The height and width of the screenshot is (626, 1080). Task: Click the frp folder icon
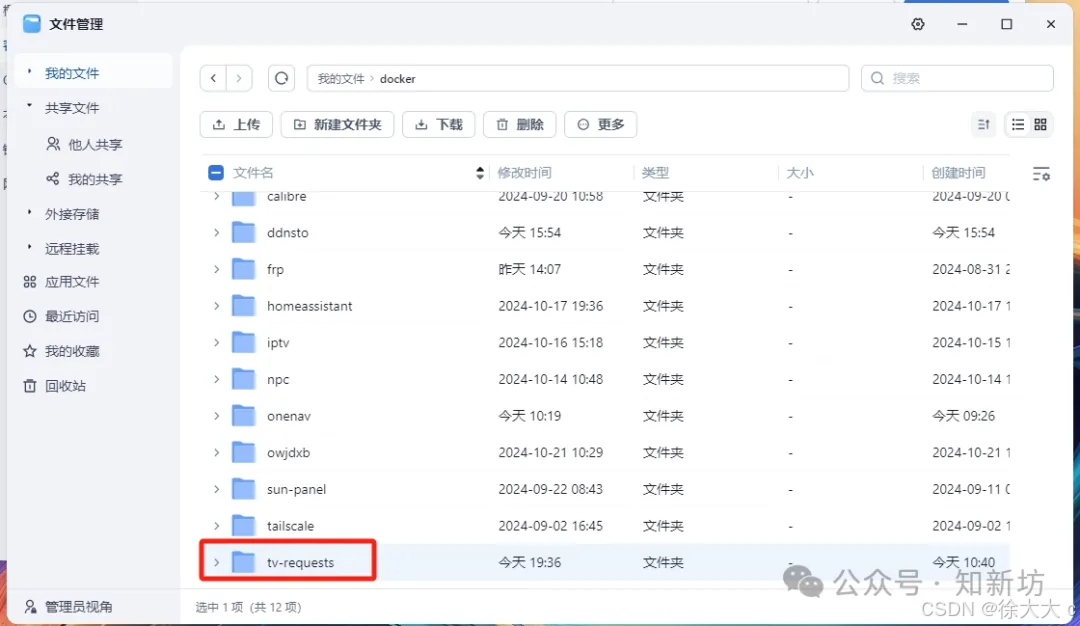click(x=243, y=269)
